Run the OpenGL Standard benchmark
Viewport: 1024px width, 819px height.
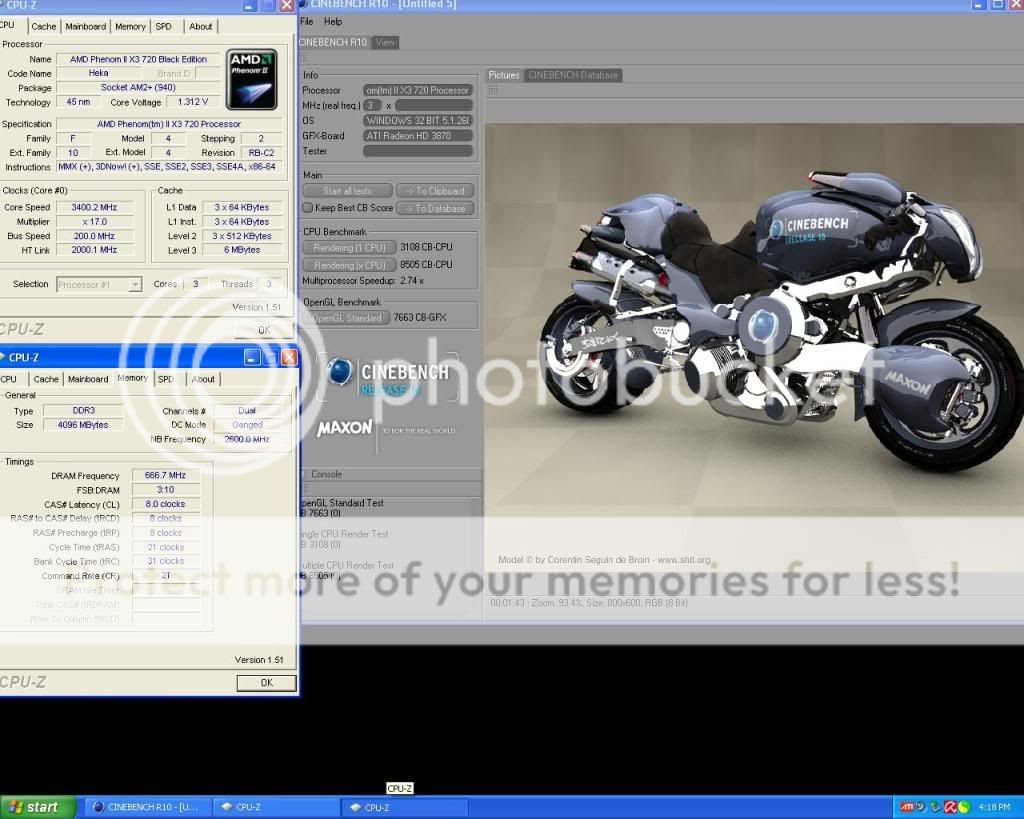(x=346, y=318)
